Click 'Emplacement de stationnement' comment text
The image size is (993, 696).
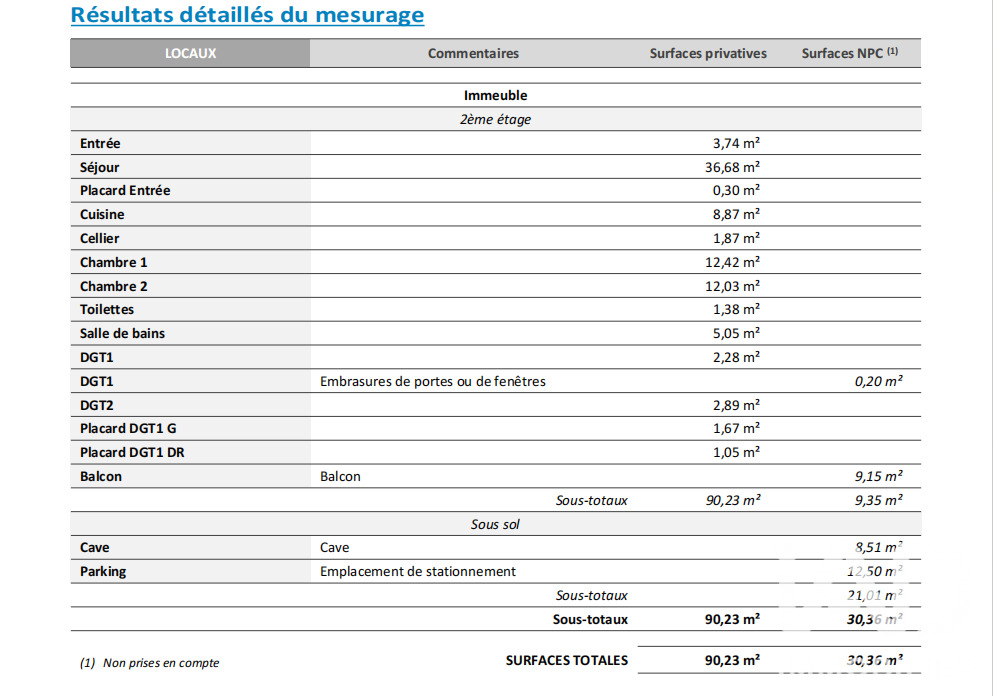(417, 571)
